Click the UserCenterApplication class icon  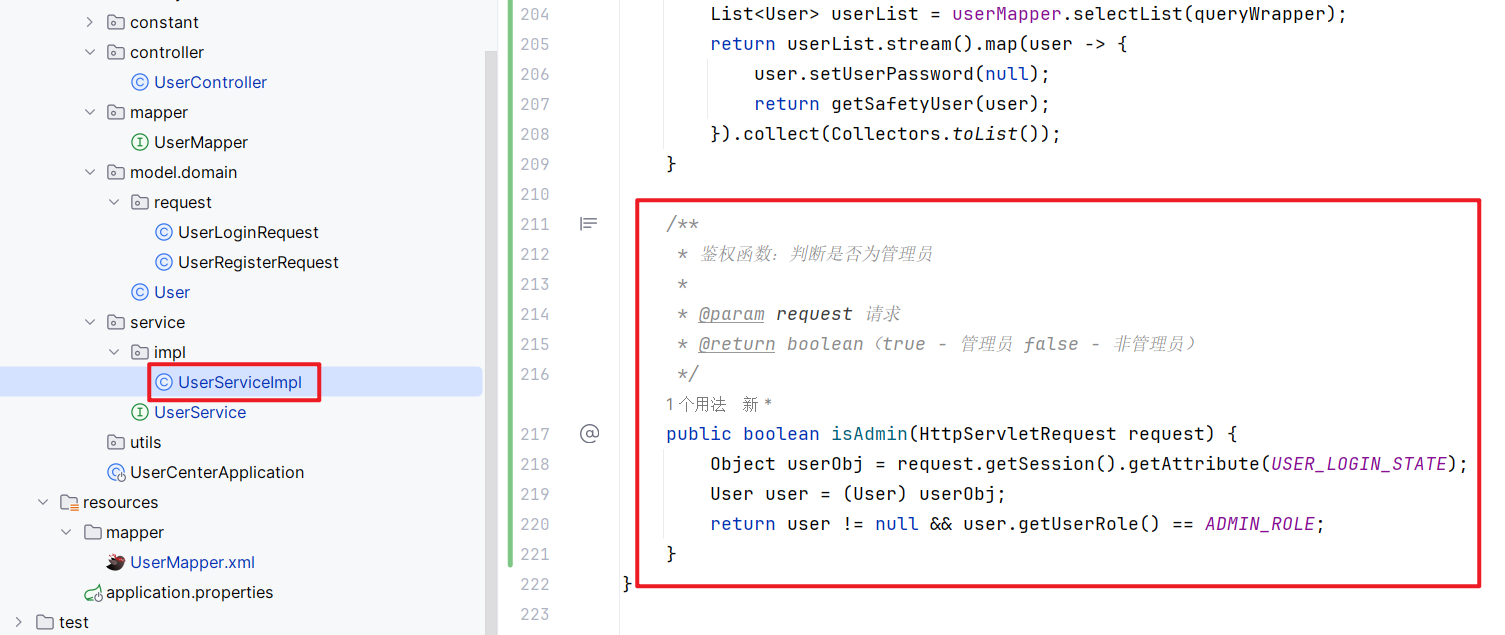116,472
